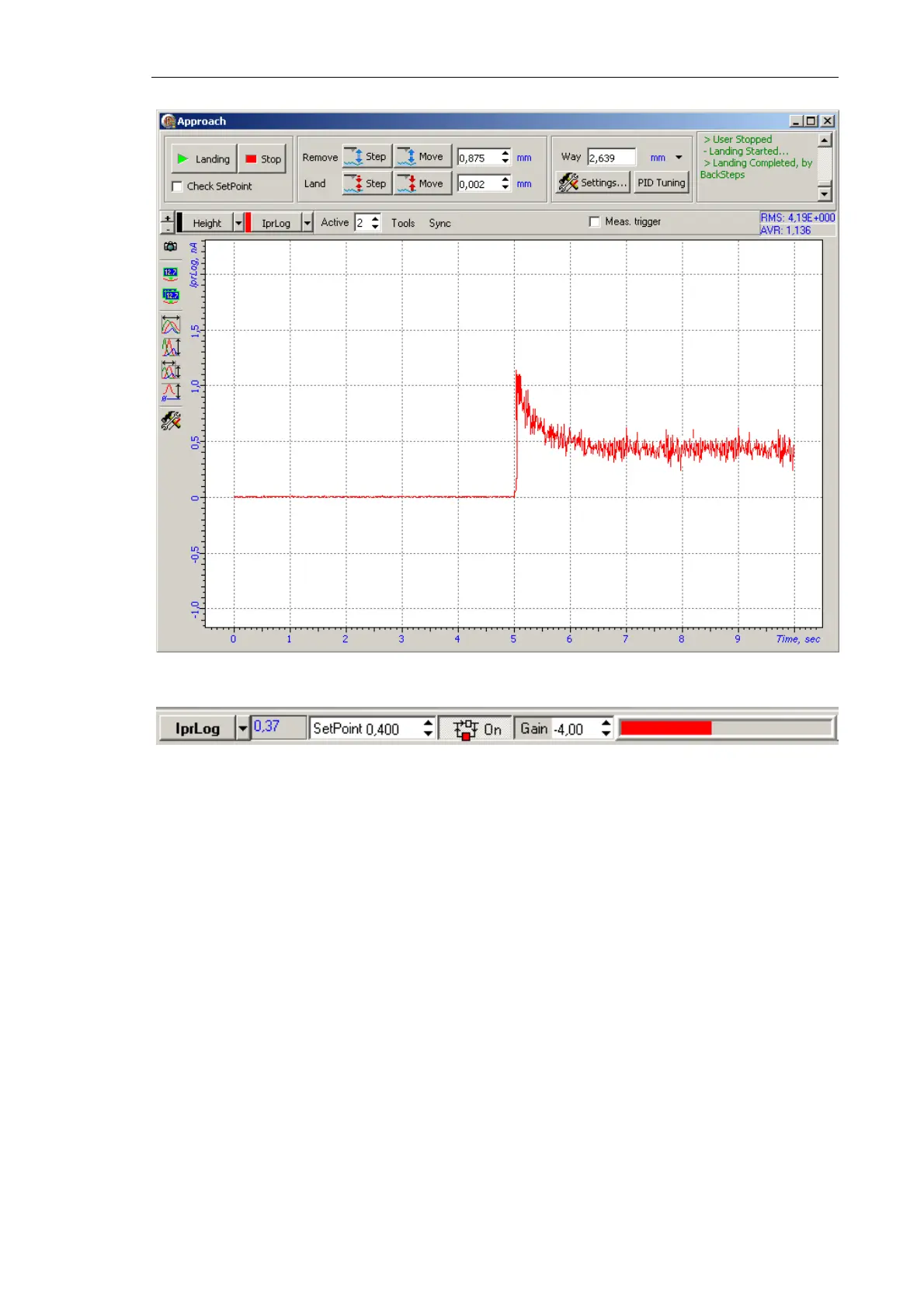Click the plus expand button left of Height
The image size is (924, 1308).
tap(167, 218)
